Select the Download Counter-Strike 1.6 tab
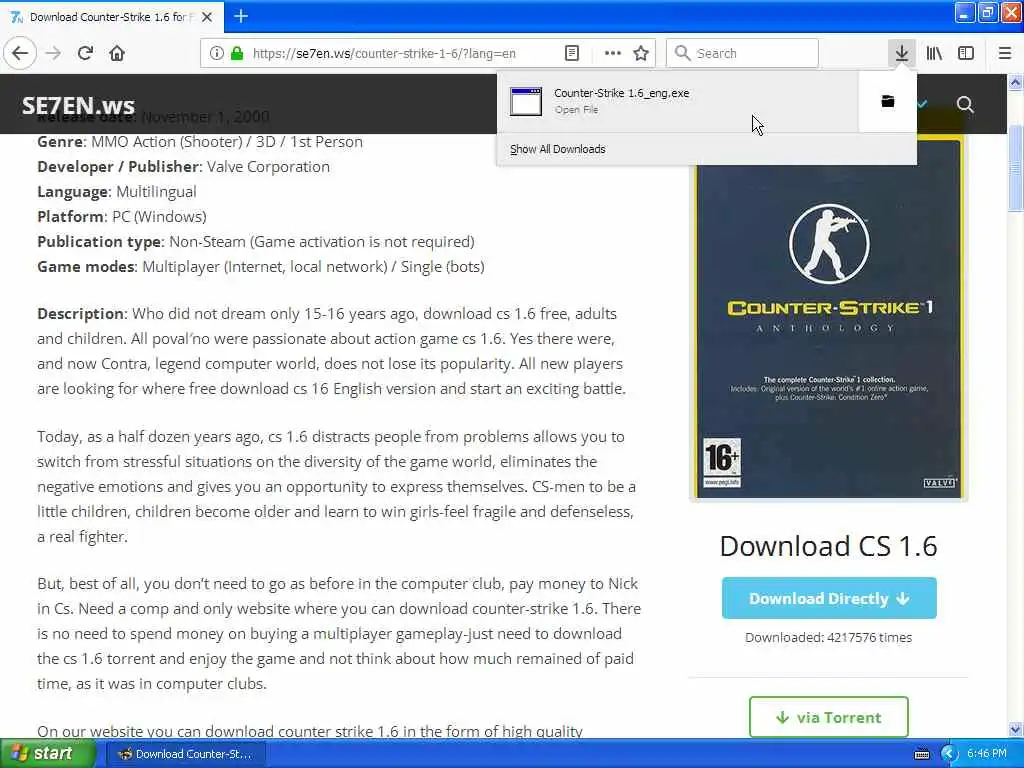Screen dimensions: 1024x768 [111, 17]
